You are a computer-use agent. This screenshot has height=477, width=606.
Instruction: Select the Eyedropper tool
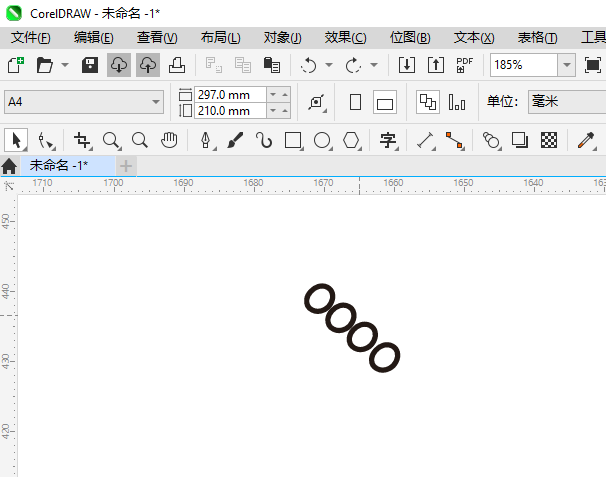pyautogui.click(x=586, y=140)
